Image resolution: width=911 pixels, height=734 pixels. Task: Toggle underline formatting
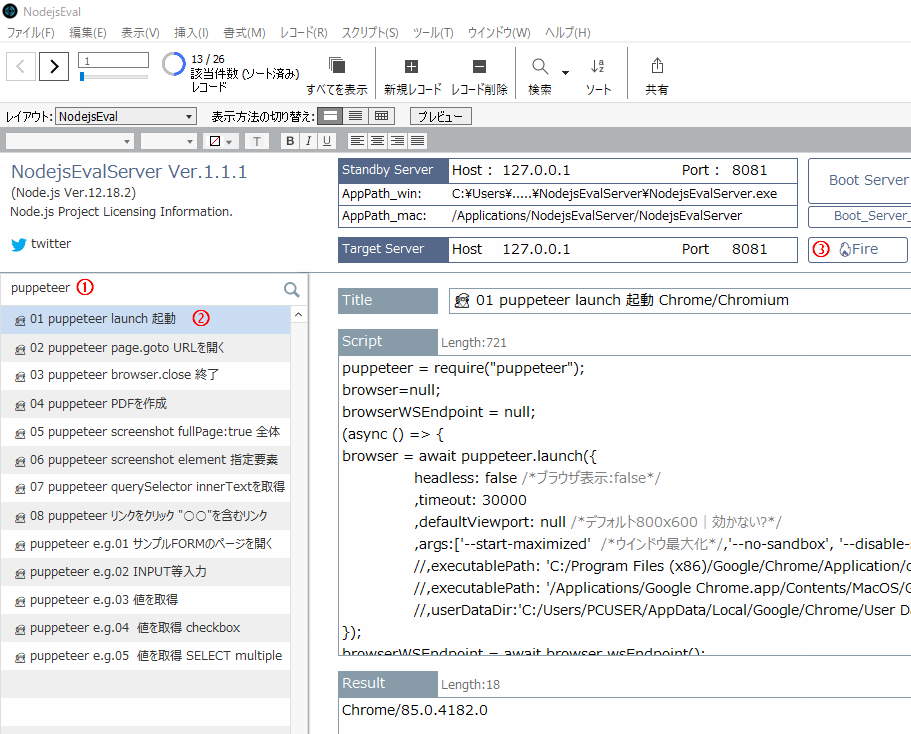click(x=327, y=141)
